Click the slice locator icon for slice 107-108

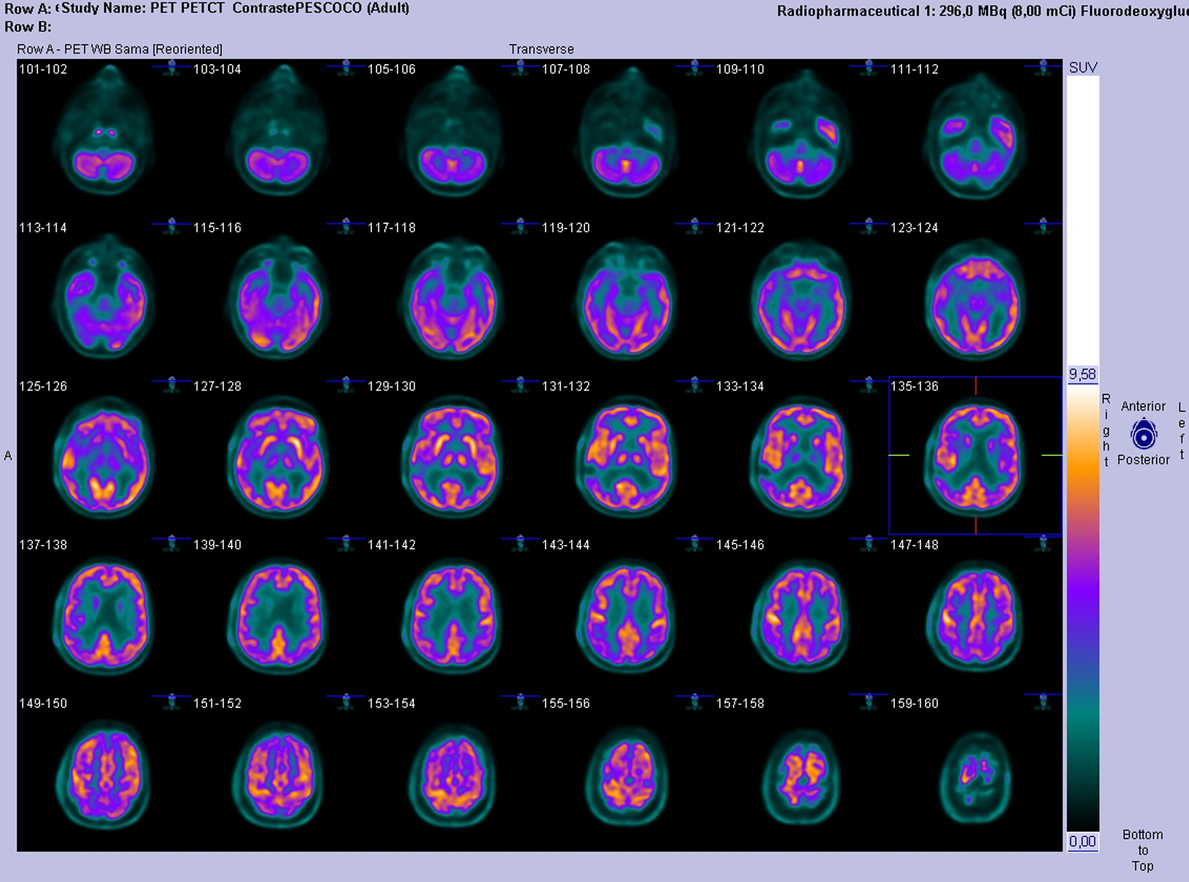(695, 68)
